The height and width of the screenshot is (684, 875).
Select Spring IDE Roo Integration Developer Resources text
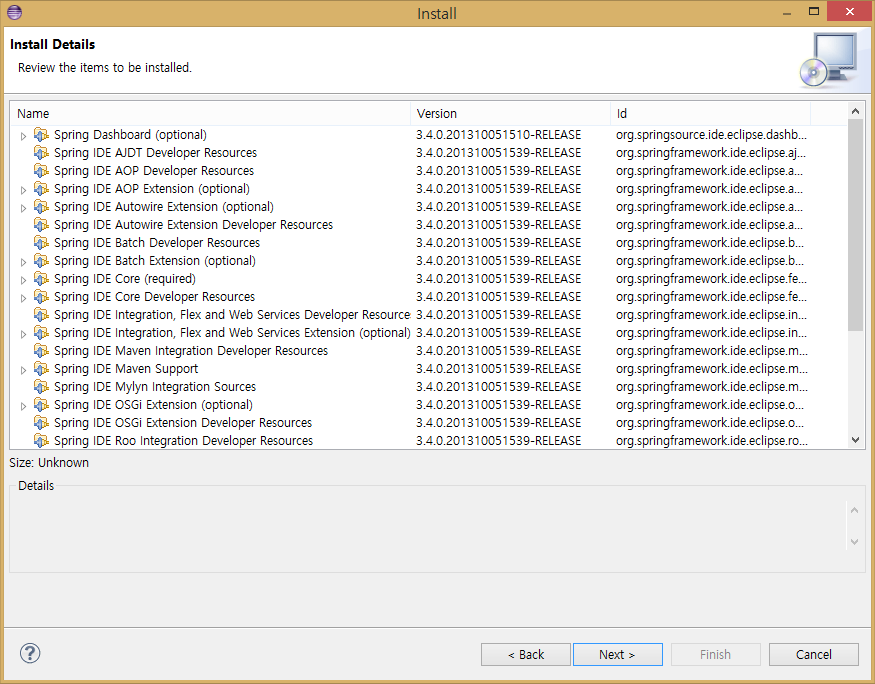(184, 440)
